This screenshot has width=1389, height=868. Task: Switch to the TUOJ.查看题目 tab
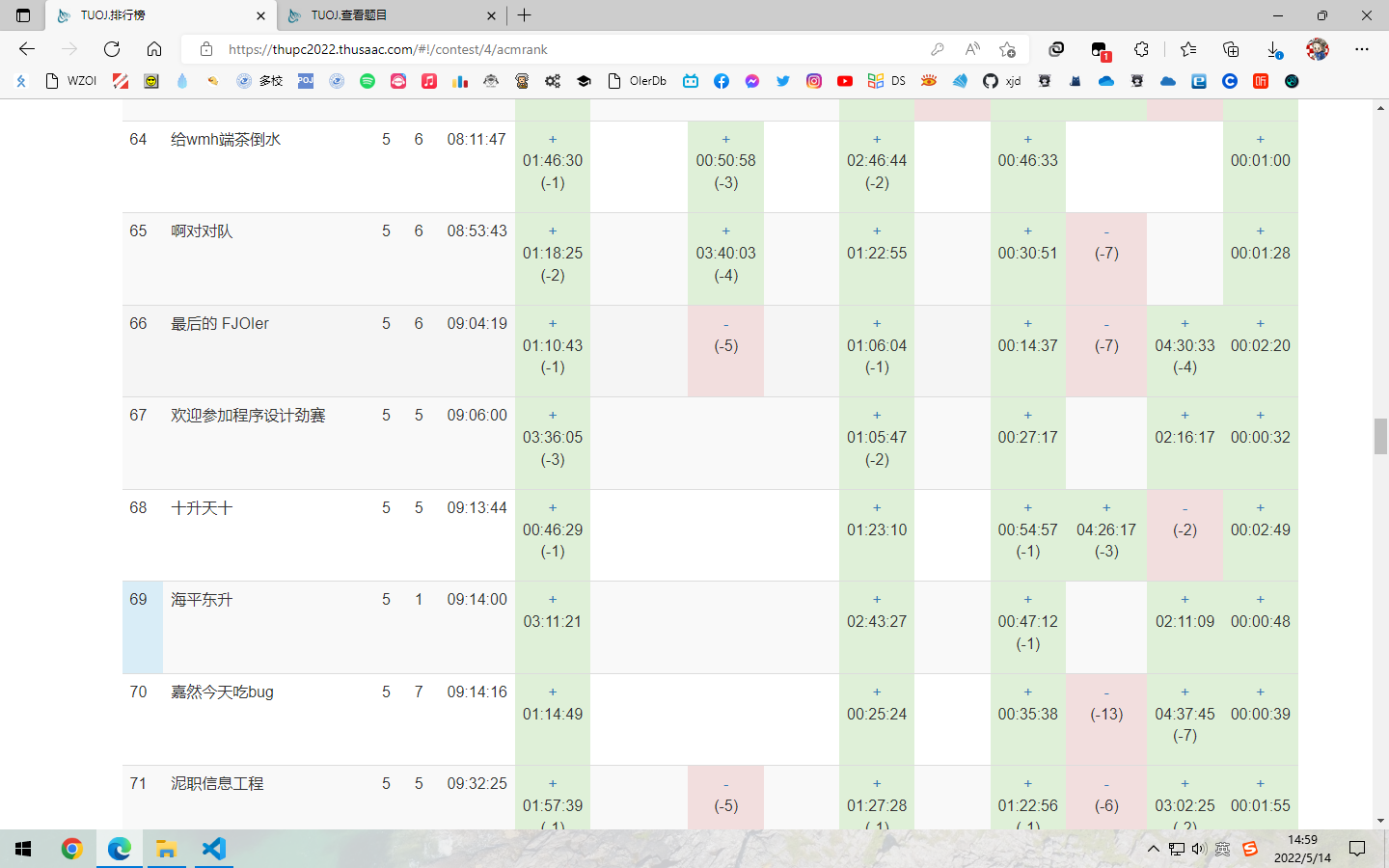tap(386, 15)
